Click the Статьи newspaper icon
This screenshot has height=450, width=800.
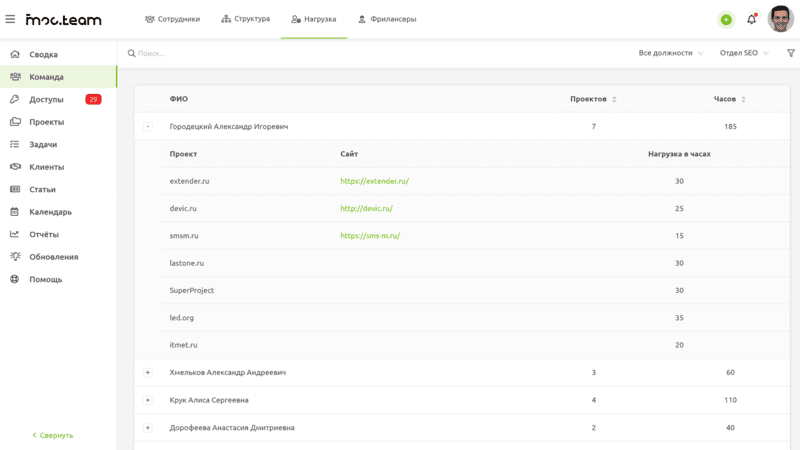point(15,189)
